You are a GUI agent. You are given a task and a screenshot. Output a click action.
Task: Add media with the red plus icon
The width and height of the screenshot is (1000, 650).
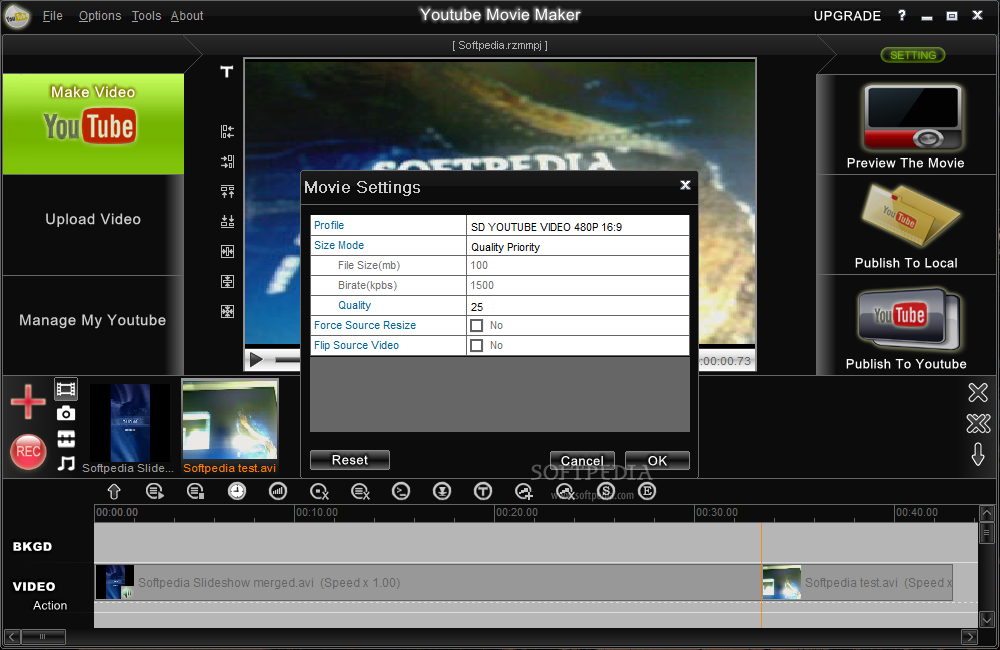tap(28, 402)
